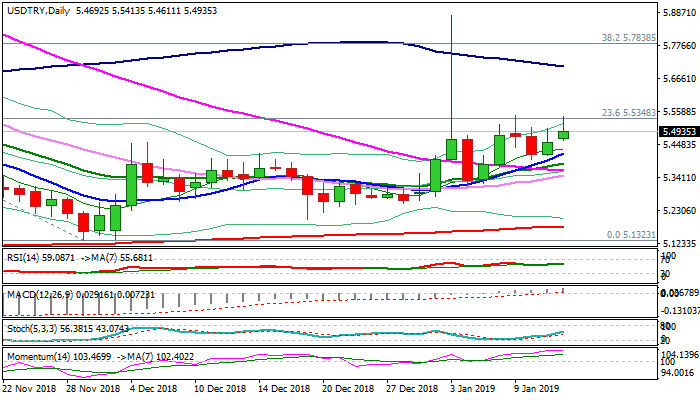Select the latest green candlestick
This screenshot has width=700, height=400.
point(564,134)
